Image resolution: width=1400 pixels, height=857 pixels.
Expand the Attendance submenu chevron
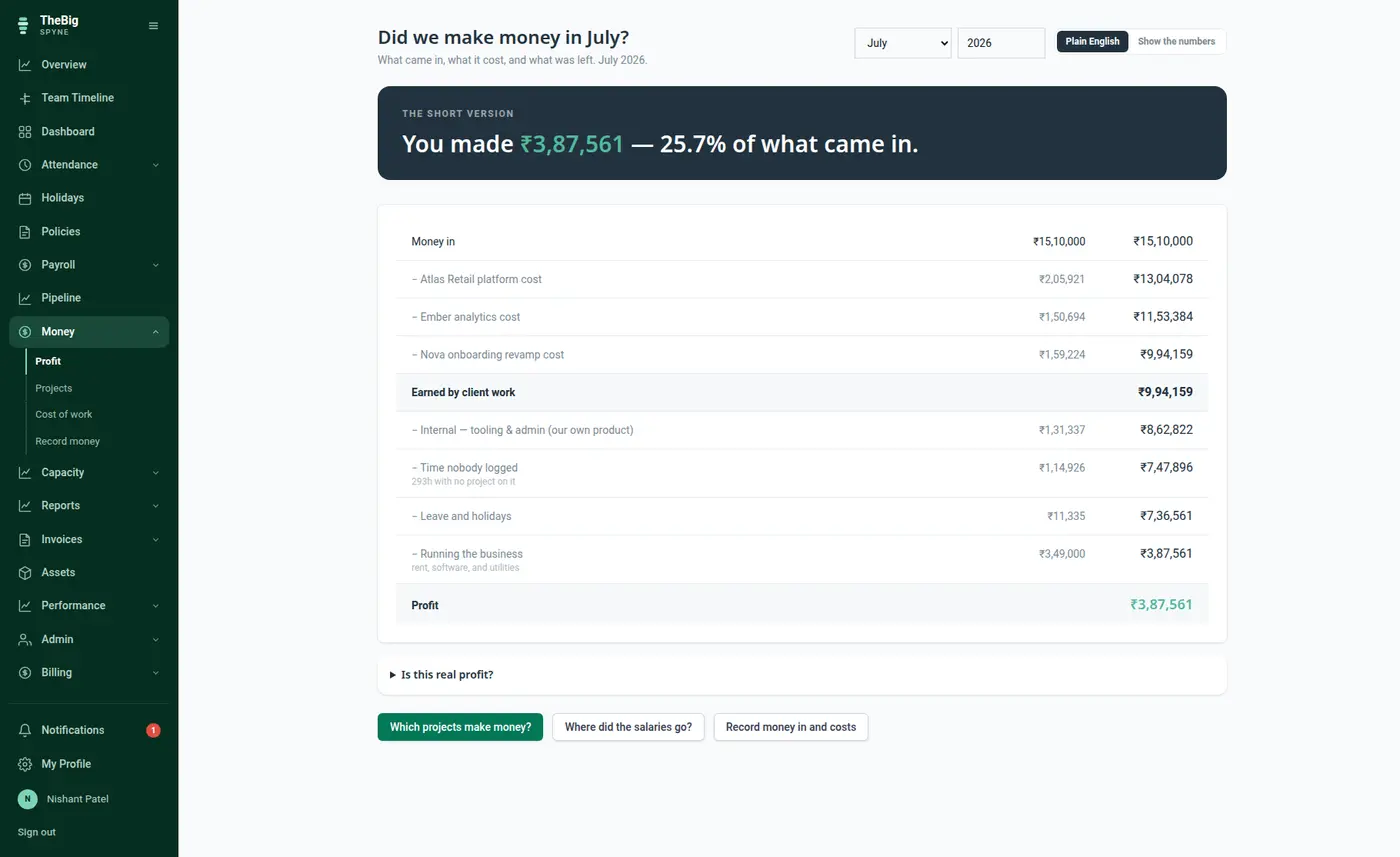(x=156, y=165)
